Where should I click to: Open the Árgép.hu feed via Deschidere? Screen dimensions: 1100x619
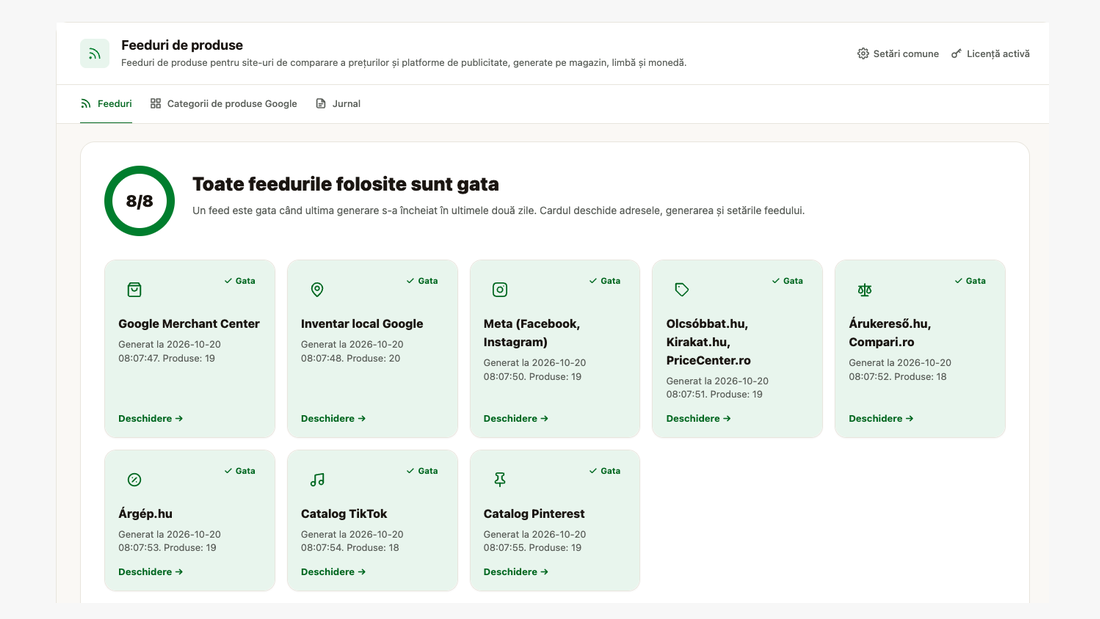pyautogui.click(x=151, y=572)
